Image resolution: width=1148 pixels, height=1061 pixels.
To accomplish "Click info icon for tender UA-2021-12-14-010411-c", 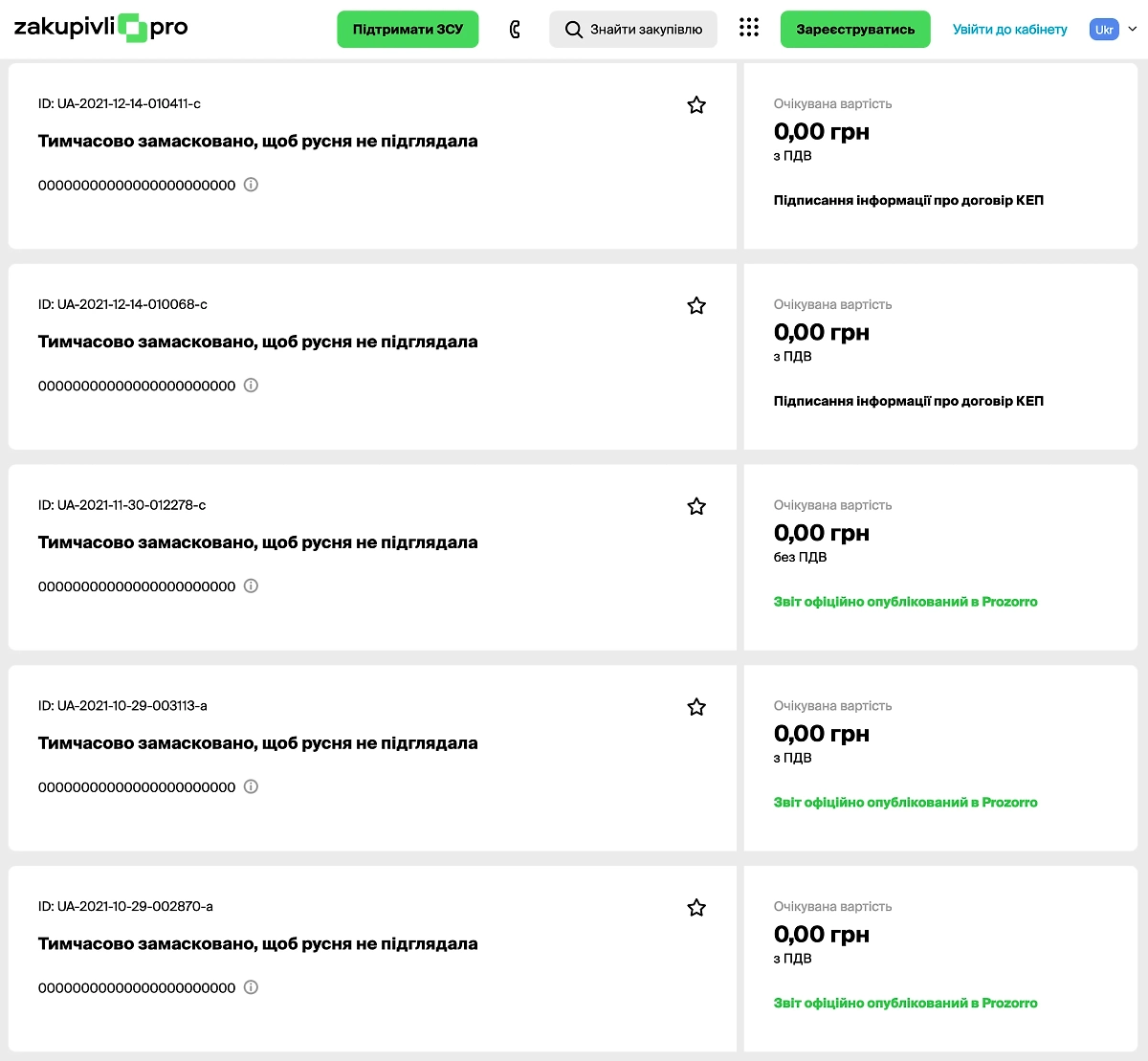I will pos(251,185).
